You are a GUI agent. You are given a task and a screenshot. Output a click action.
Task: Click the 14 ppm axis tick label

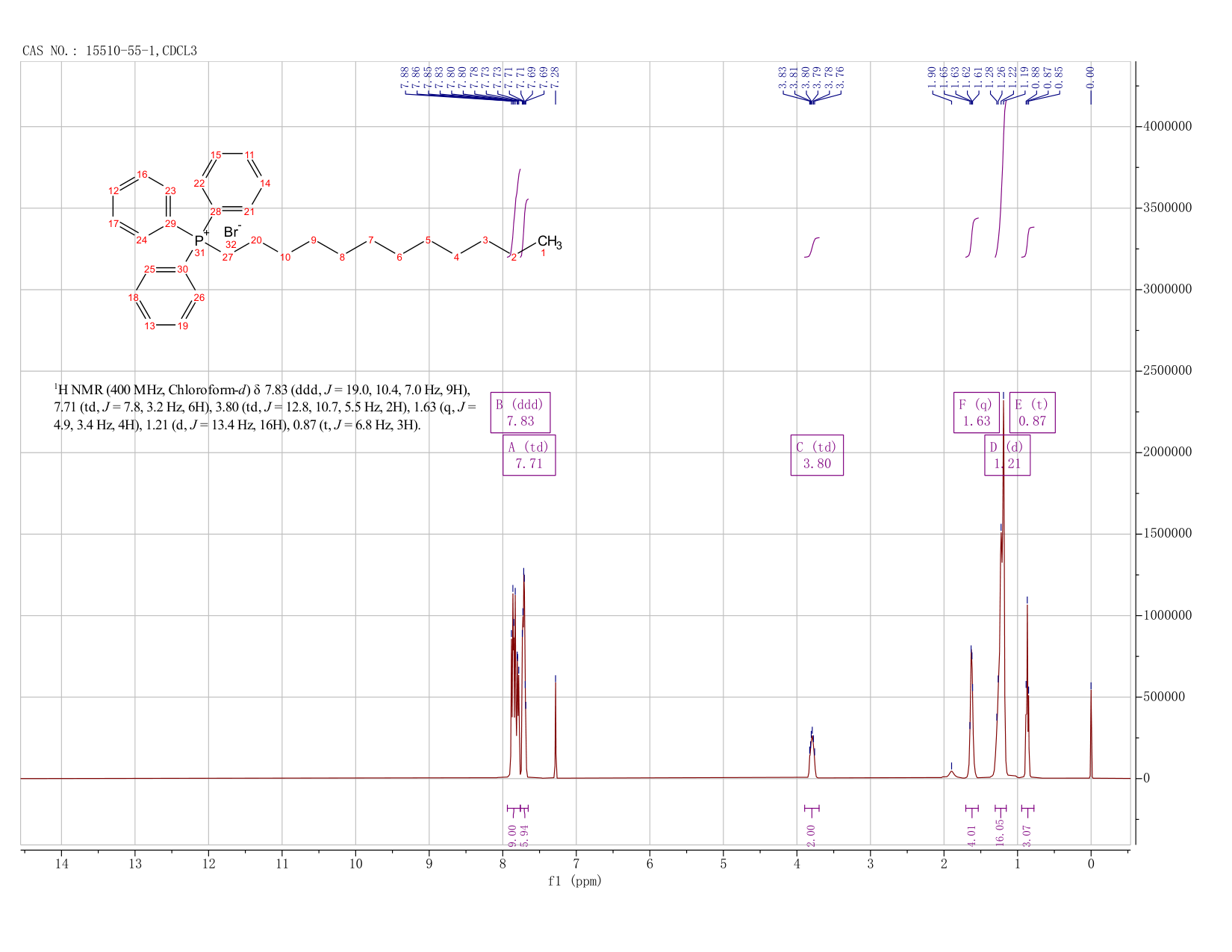coord(61,865)
